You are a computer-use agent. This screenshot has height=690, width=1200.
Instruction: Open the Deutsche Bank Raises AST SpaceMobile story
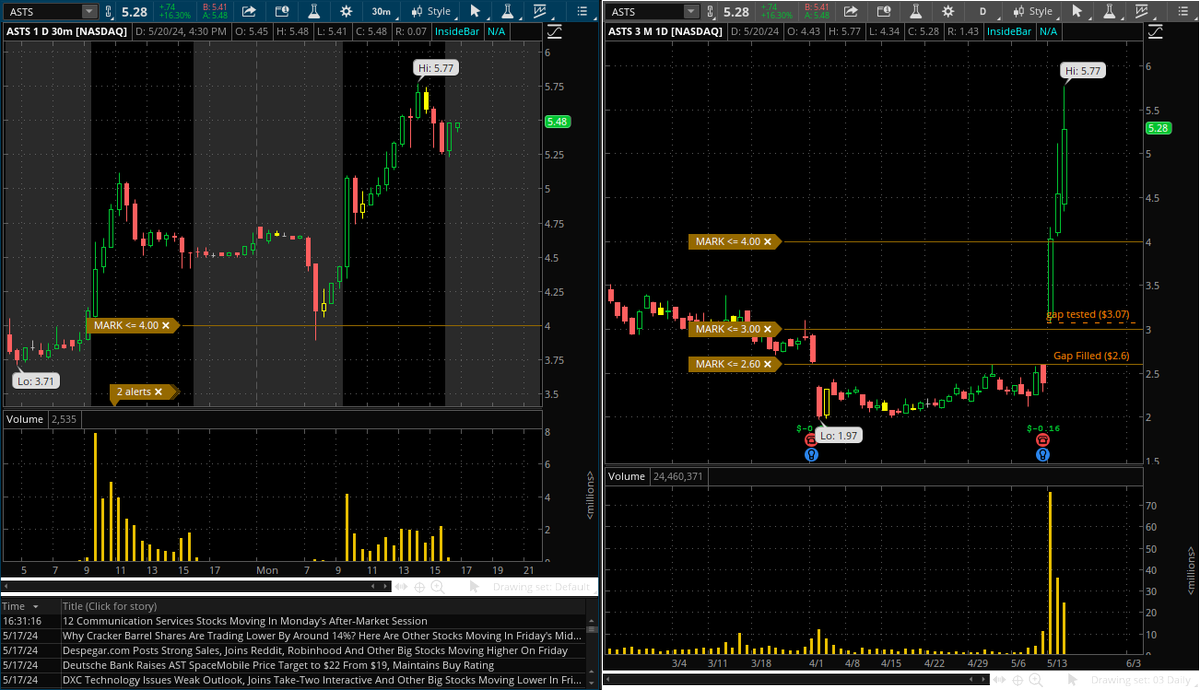278,665
